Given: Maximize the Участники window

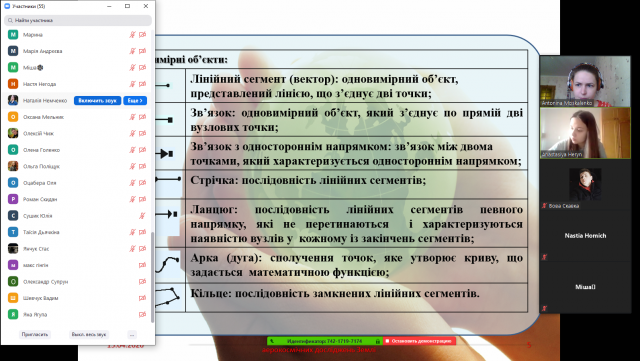Looking at the screenshot, I should tap(127, 6).
